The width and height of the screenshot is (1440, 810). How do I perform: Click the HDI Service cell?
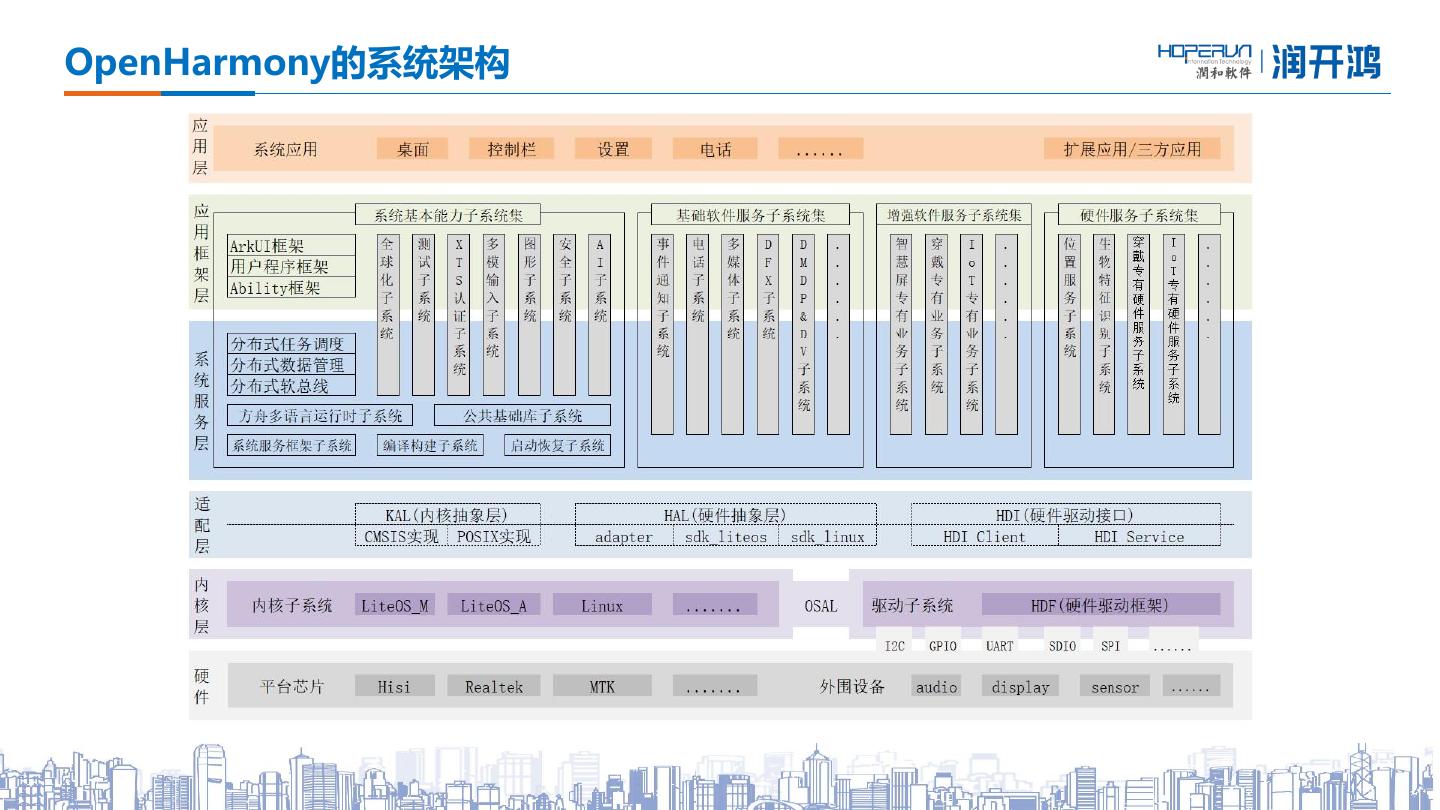[x=1138, y=537]
